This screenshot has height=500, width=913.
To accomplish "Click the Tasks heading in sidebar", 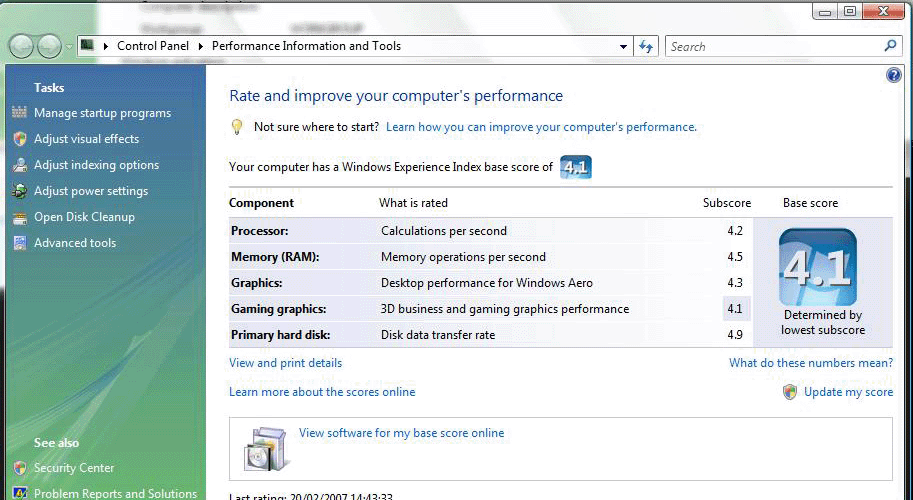I will click(49, 87).
